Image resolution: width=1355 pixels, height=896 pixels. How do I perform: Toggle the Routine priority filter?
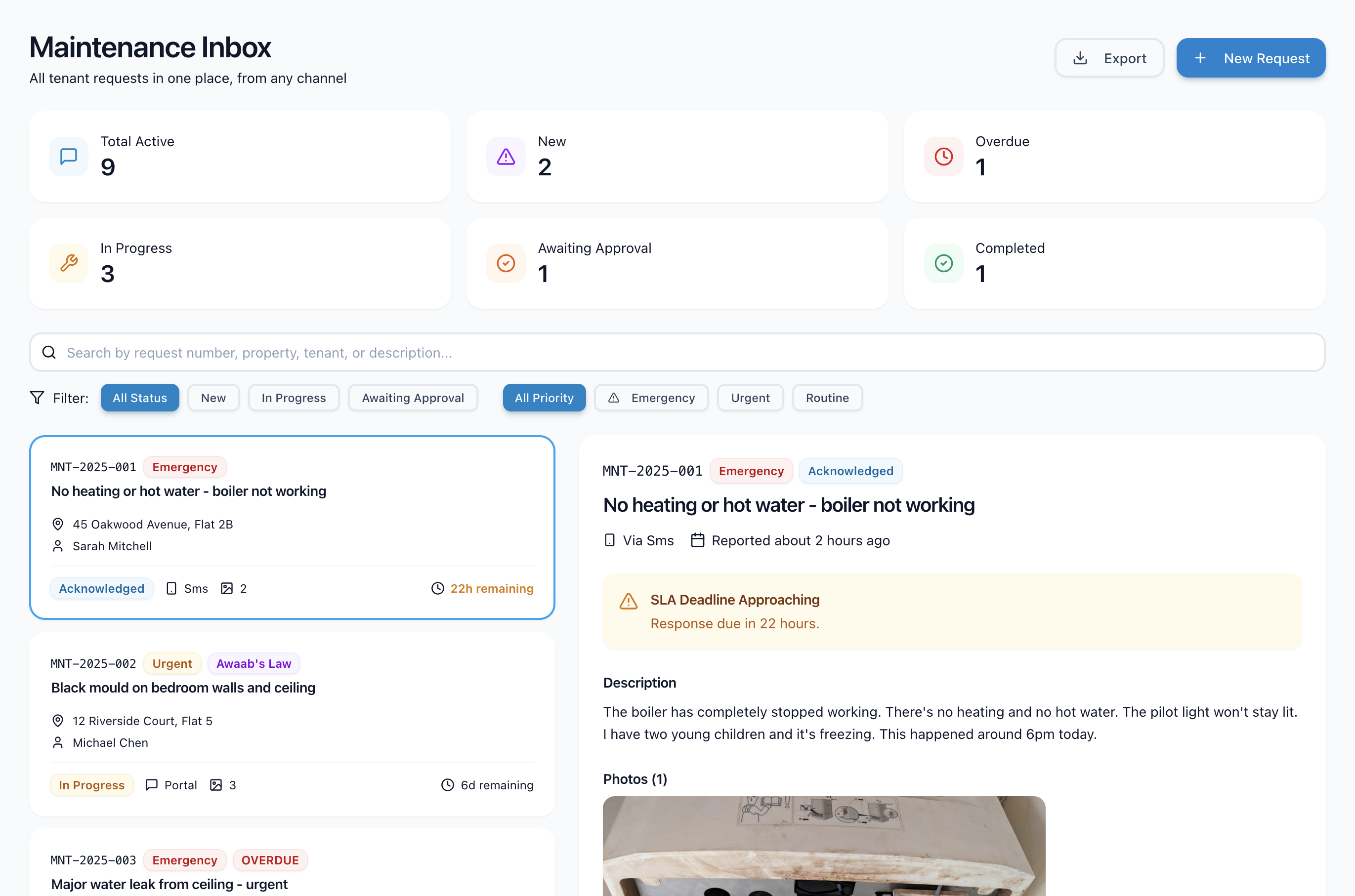click(827, 398)
